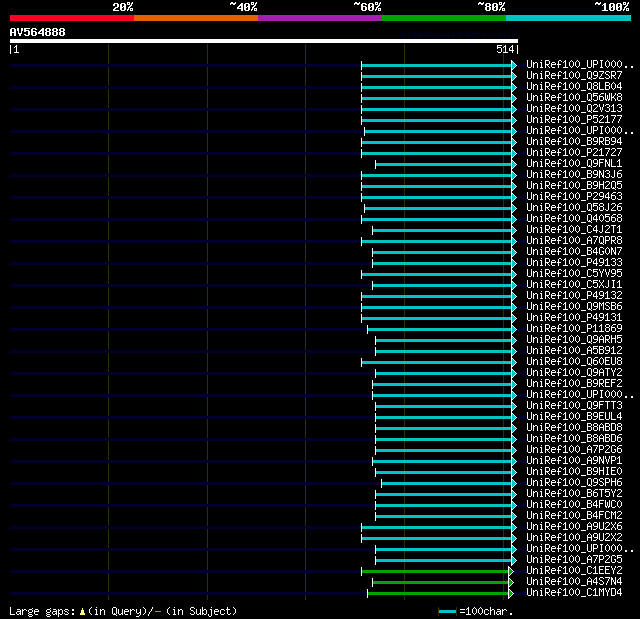640x619 pixels.
Task: Click the cyan alignment bar for C5YV95
Action: coord(437,274)
